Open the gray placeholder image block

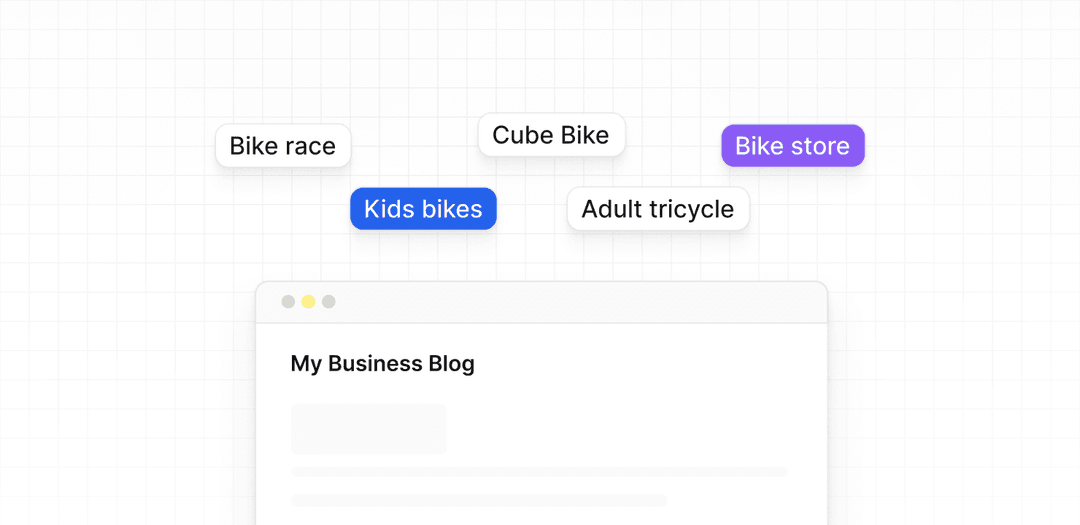click(x=368, y=429)
